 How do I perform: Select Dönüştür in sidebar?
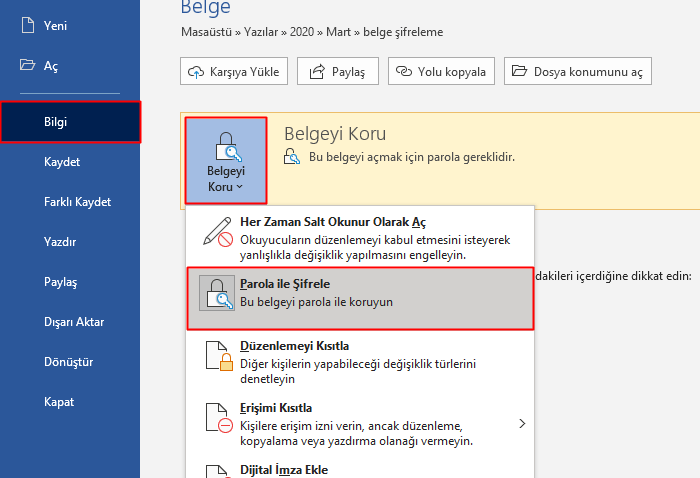pyautogui.click(x=68, y=362)
